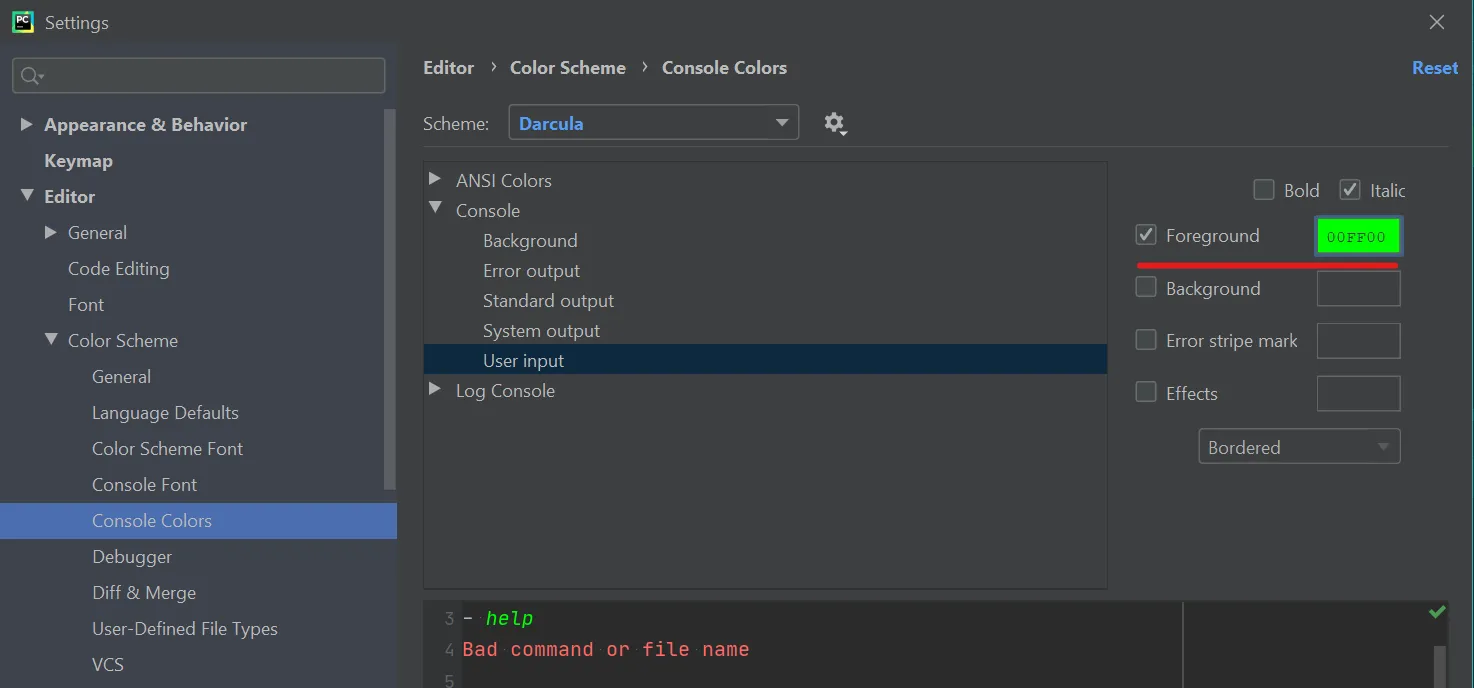Select System output item
1474x688 pixels.
(x=541, y=330)
